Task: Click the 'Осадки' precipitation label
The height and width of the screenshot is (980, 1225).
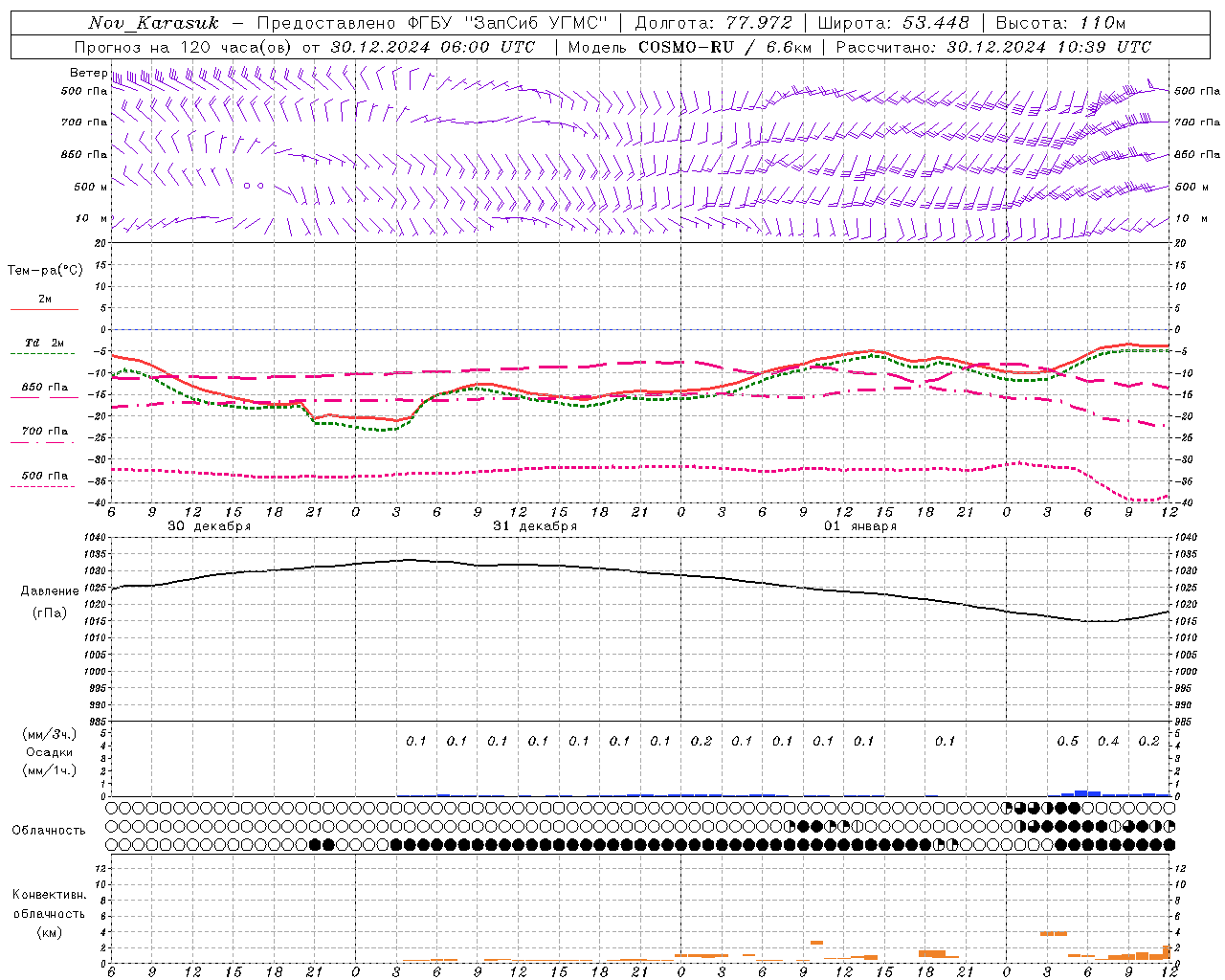Action: [x=50, y=752]
